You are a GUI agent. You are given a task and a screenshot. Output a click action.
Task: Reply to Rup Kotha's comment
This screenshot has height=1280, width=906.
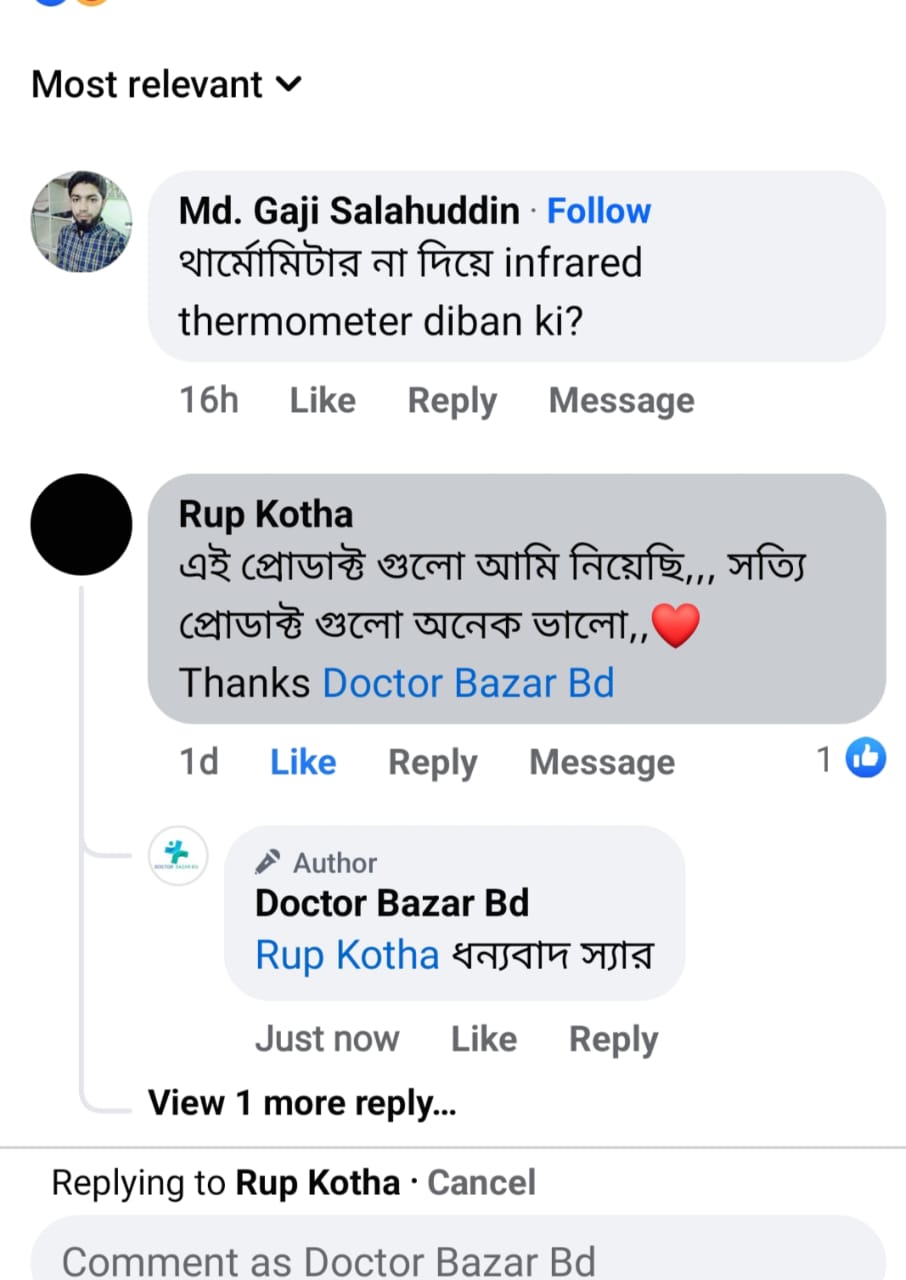432,763
